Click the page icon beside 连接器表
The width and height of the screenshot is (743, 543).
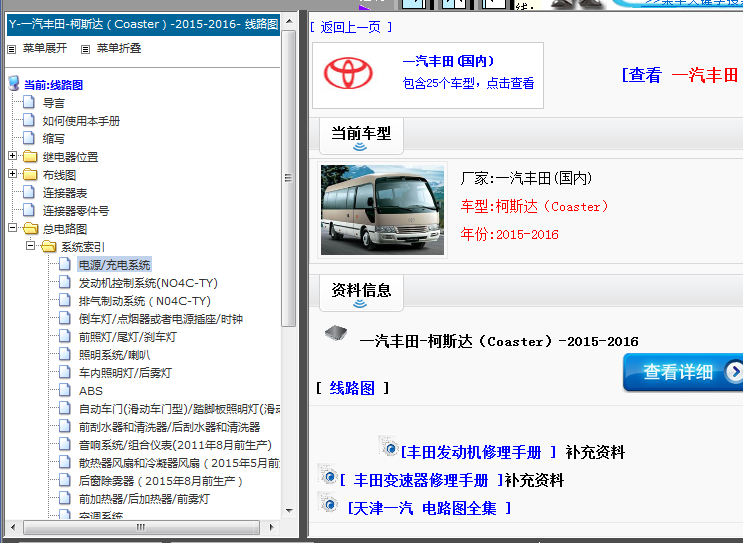(29, 192)
